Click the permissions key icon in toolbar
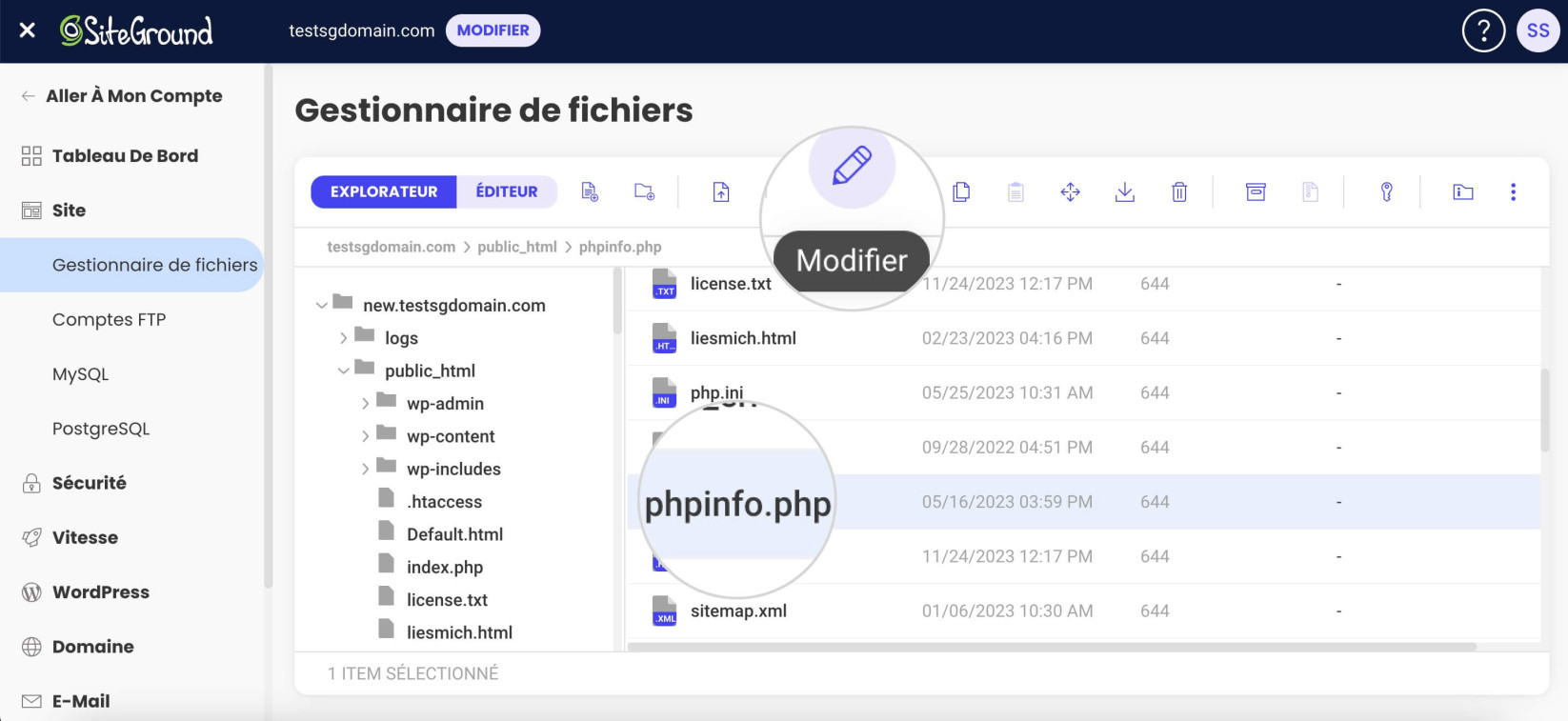Screen dimensions: 1568x721 pos(1386,192)
